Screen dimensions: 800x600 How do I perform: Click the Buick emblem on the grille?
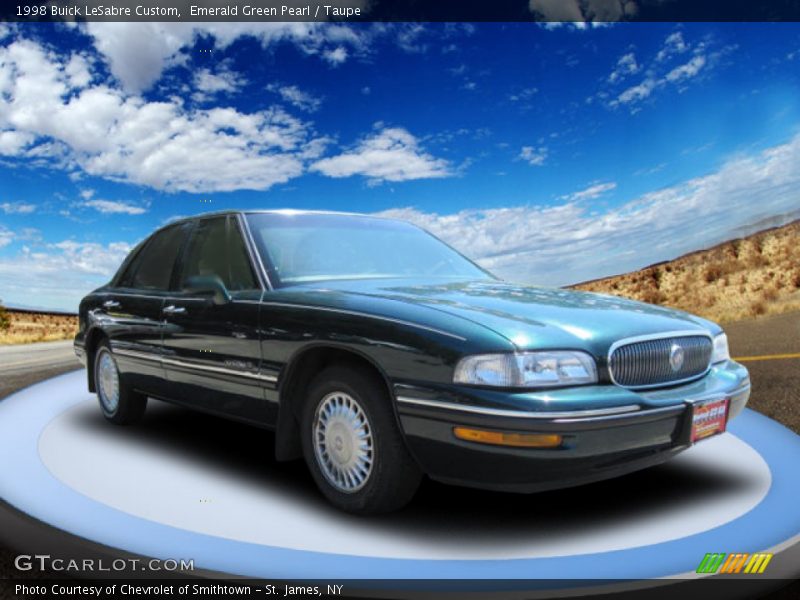(x=677, y=357)
